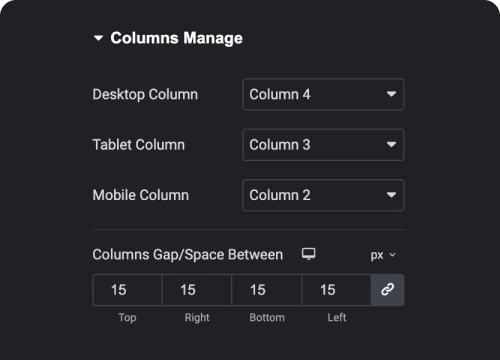Click the Tablet Column label

(x=139, y=145)
